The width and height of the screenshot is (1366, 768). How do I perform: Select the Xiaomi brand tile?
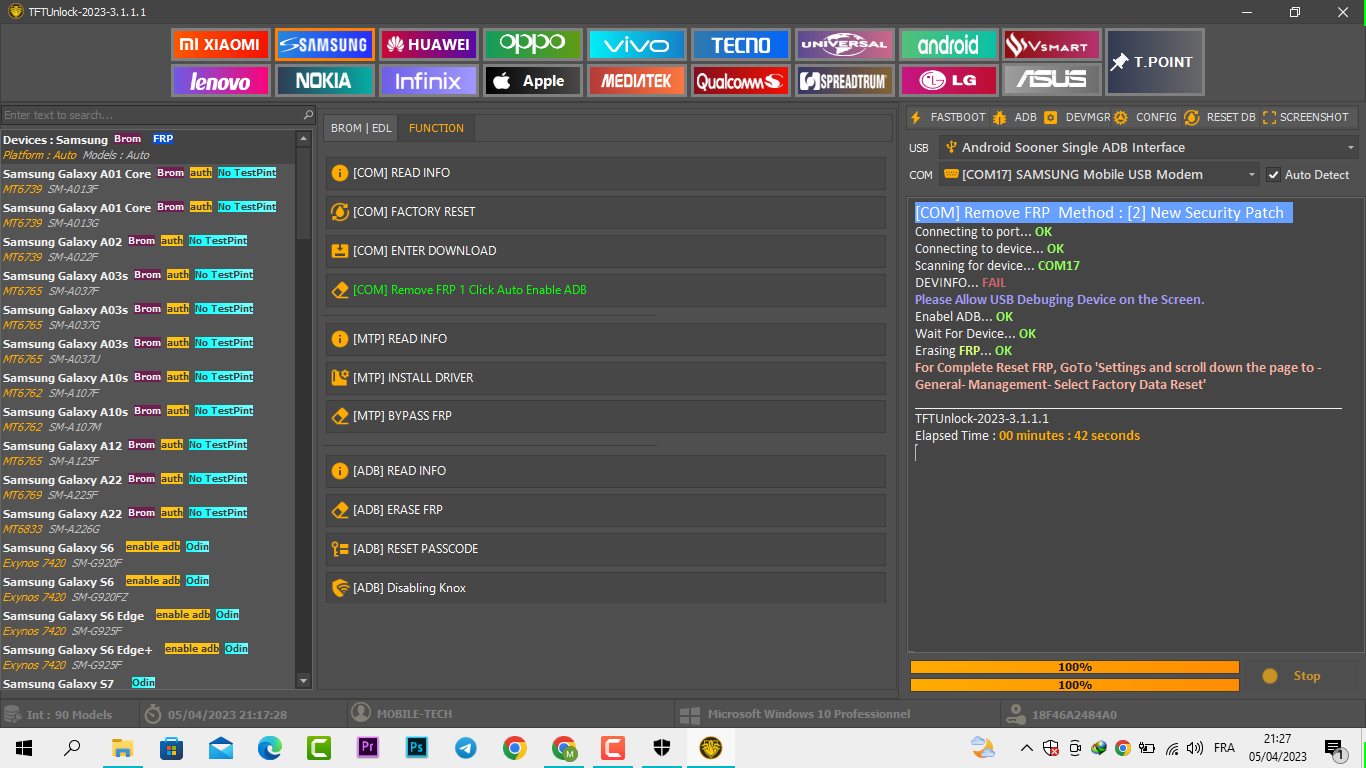point(219,44)
